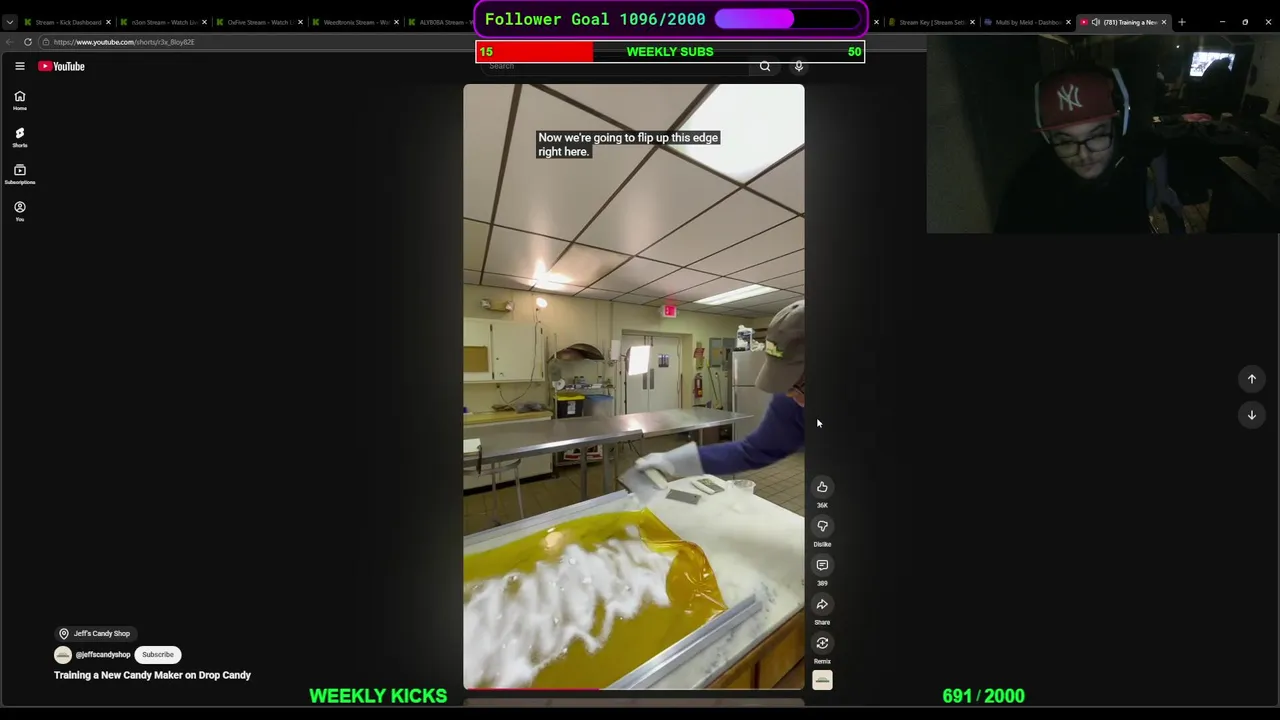Close the OxFive Stream tab
The width and height of the screenshot is (1280, 720).
[x=300, y=22]
